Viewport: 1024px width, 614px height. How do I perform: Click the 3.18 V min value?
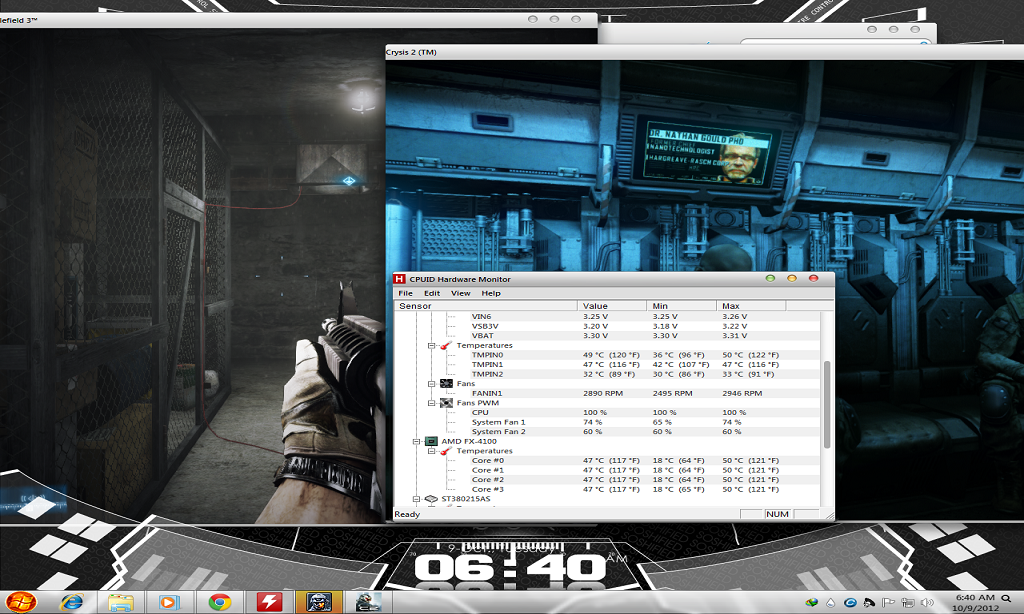click(665, 326)
